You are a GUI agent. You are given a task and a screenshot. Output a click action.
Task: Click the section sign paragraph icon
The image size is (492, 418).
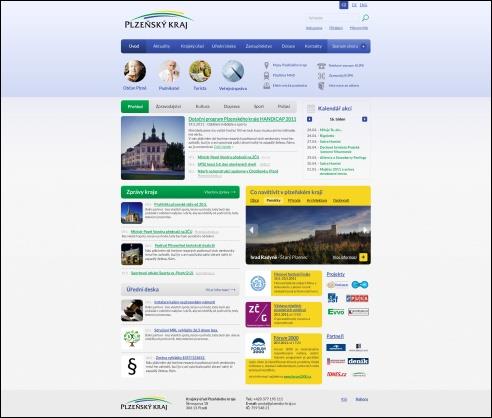coord(132,366)
